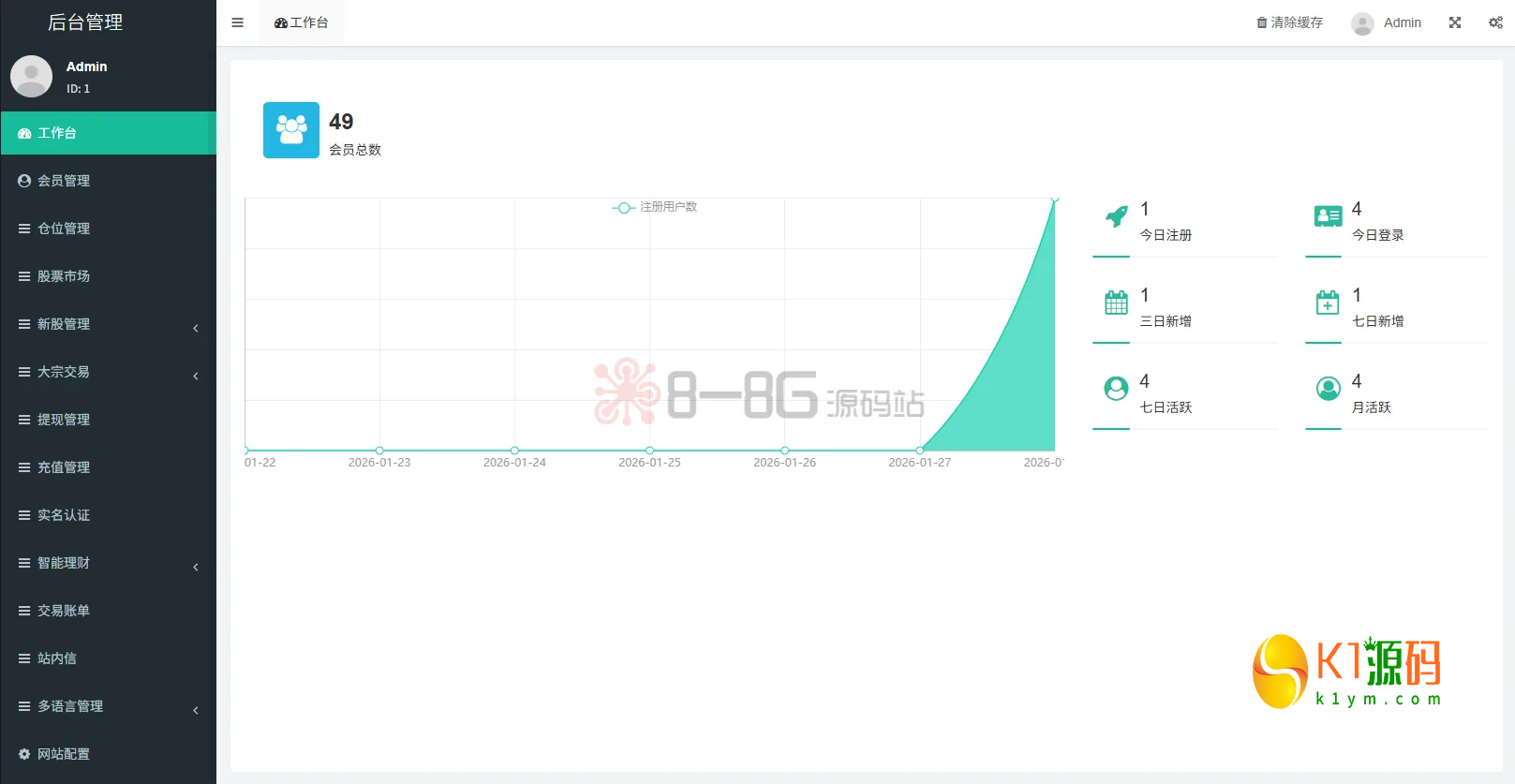Screen dimensions: 1515x784
Task: Expand the 新股管理 submenu arrow
Action: [x=196, y=328]
